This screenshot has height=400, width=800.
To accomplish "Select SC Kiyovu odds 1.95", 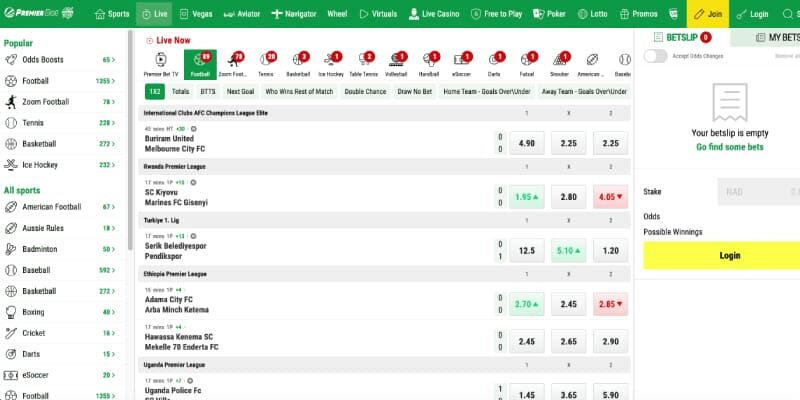I will [527, 197].
